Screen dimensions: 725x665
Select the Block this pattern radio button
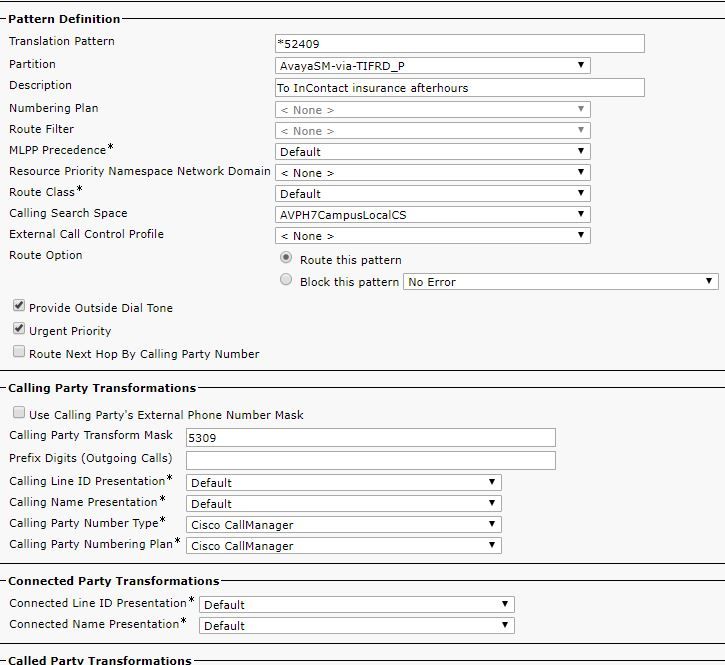286,279
